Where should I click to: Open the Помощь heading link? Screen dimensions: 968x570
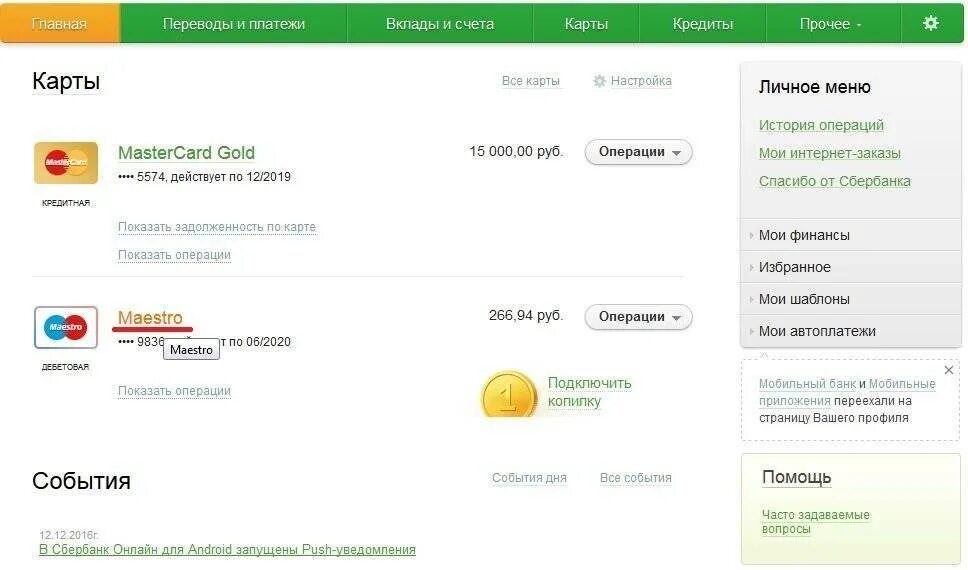point(796,477)
